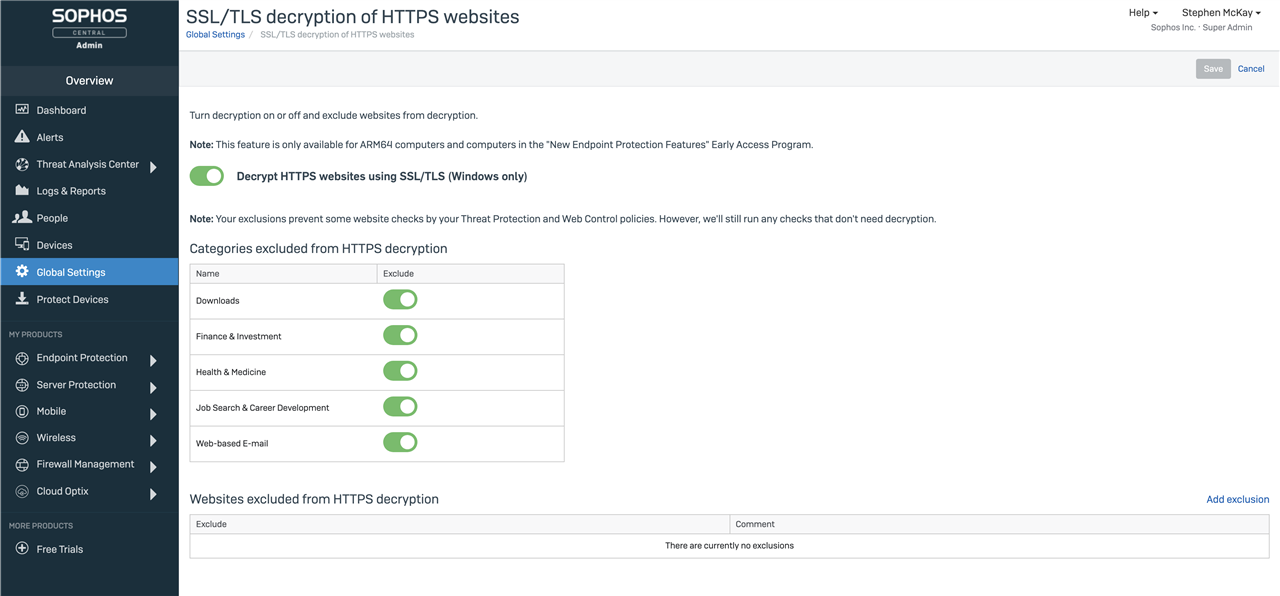Click the Save button
1280x596 pixels.
click(x=1213, y=69)
